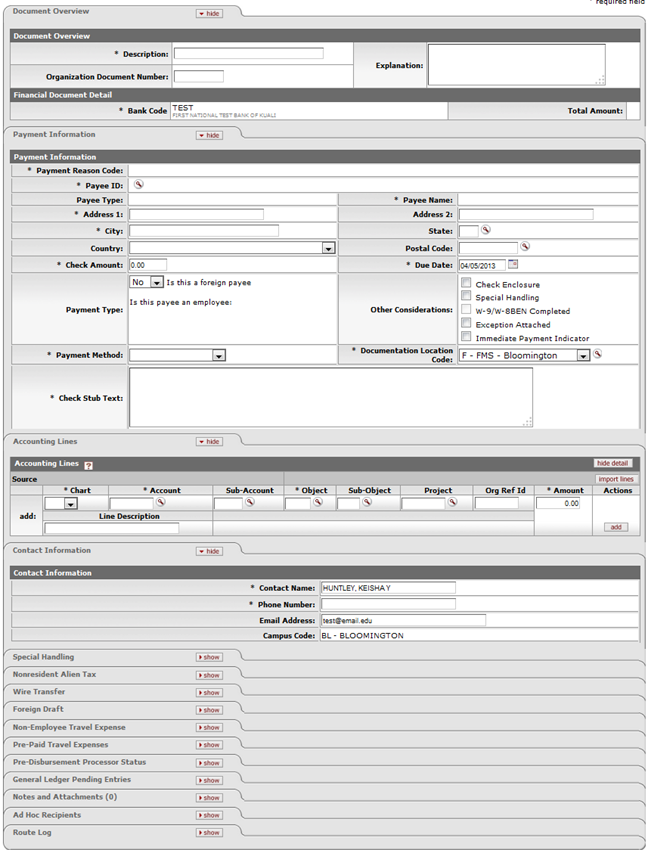The image size is (648, 853).
Task: Click the accounting line Amount field
Action: tap(558, 503)
